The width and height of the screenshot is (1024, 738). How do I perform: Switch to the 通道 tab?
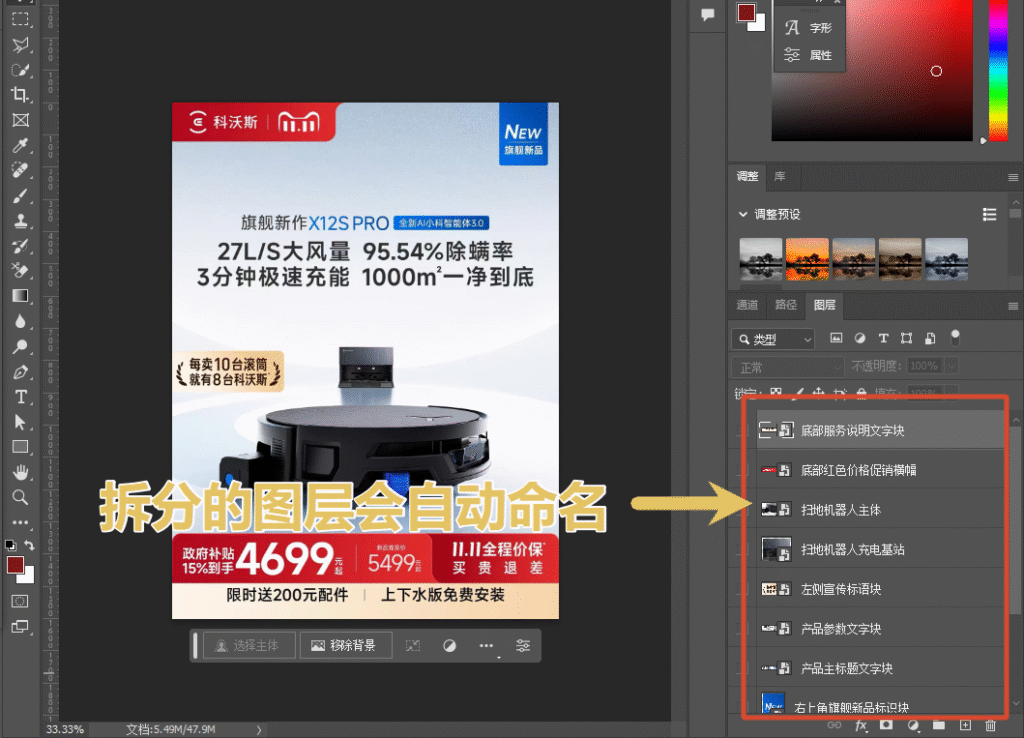click(747, 305)
